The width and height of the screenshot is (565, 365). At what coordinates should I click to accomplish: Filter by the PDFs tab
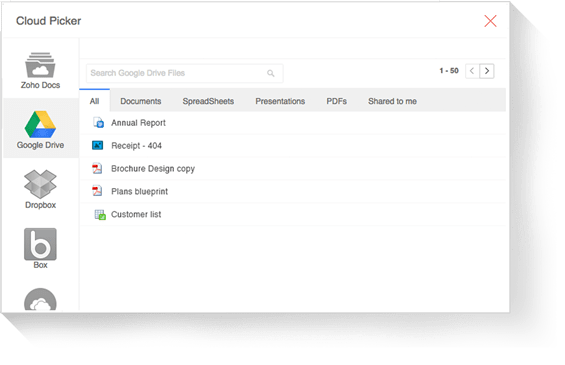click(337, 101)
